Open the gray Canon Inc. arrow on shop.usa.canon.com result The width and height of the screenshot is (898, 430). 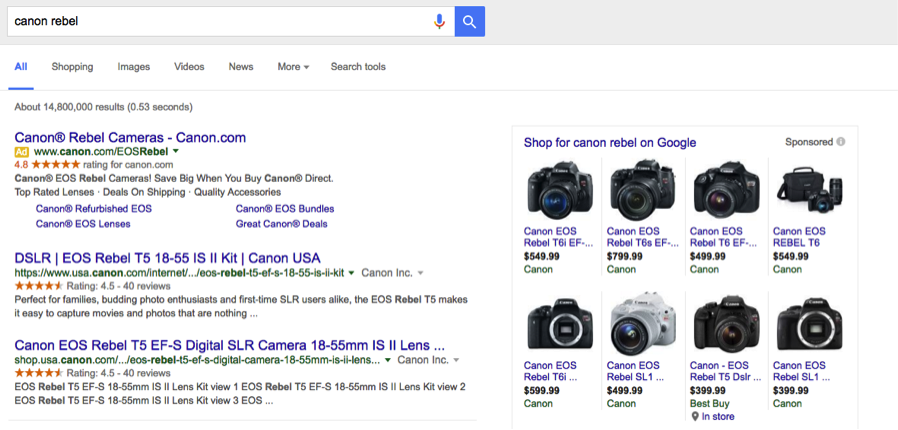point(456,360)
